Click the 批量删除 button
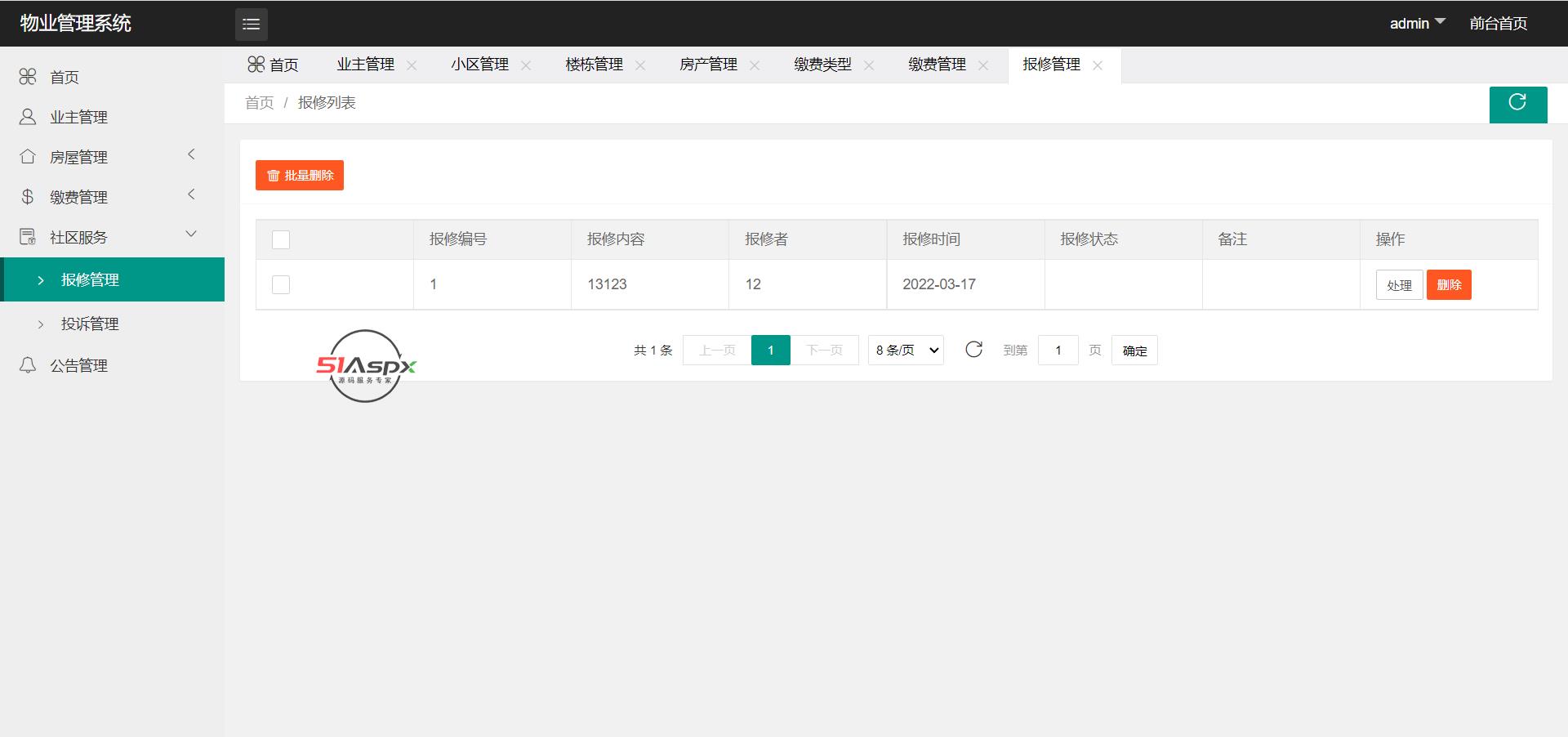The image size is (1568, 737). coord(300,175)
